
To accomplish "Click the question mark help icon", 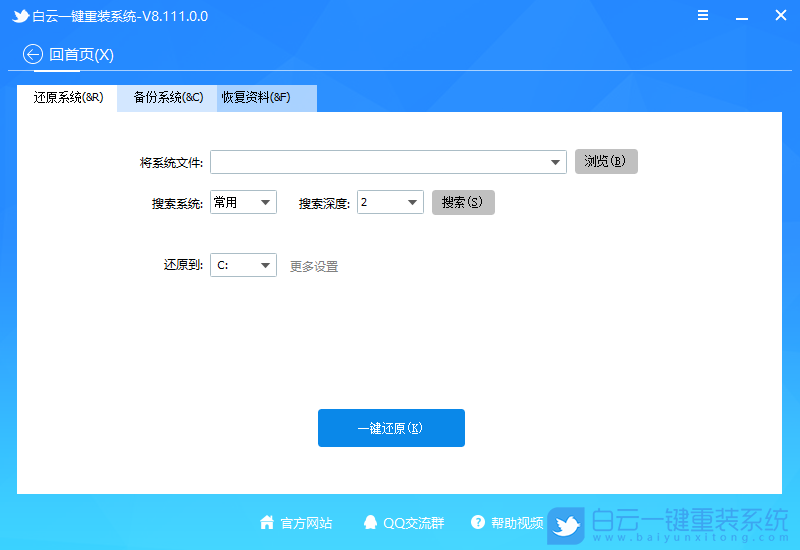I will coord(478,522).
